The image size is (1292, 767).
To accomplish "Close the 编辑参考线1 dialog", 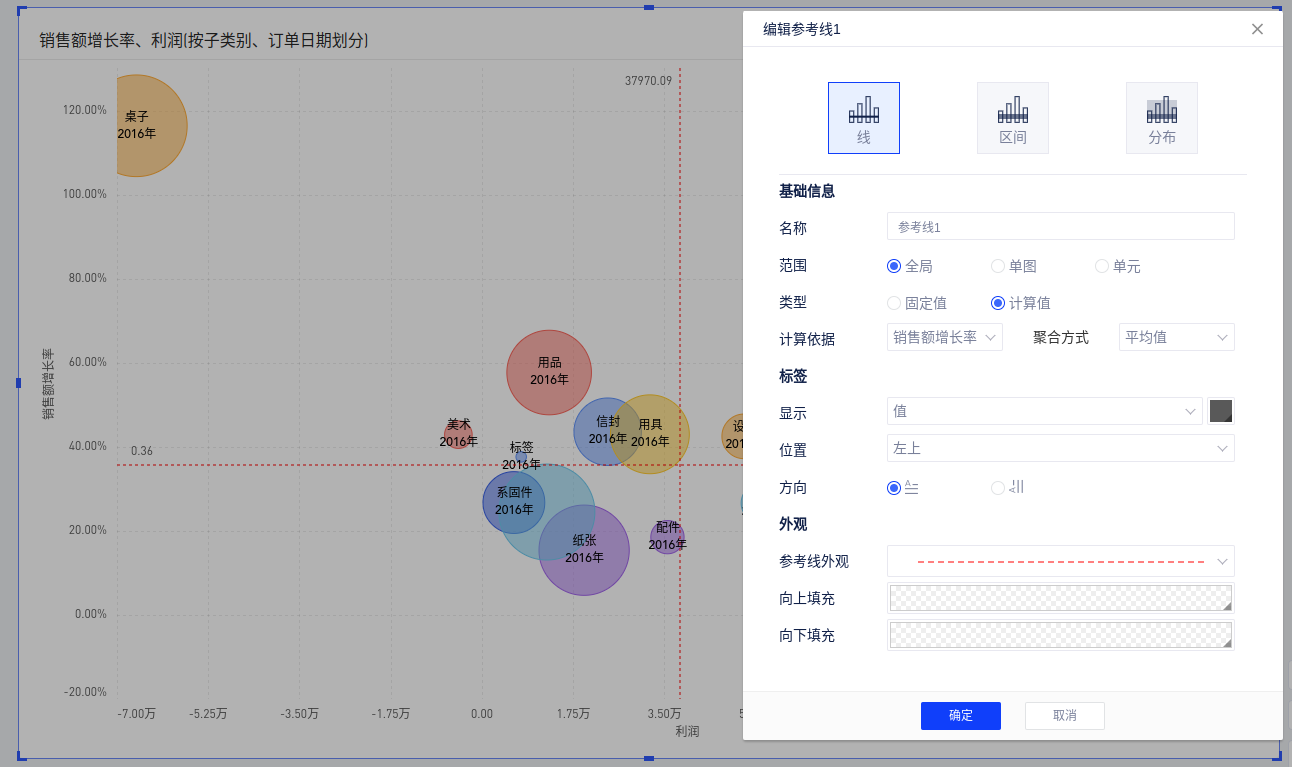I will click(x=1257, y=29).
